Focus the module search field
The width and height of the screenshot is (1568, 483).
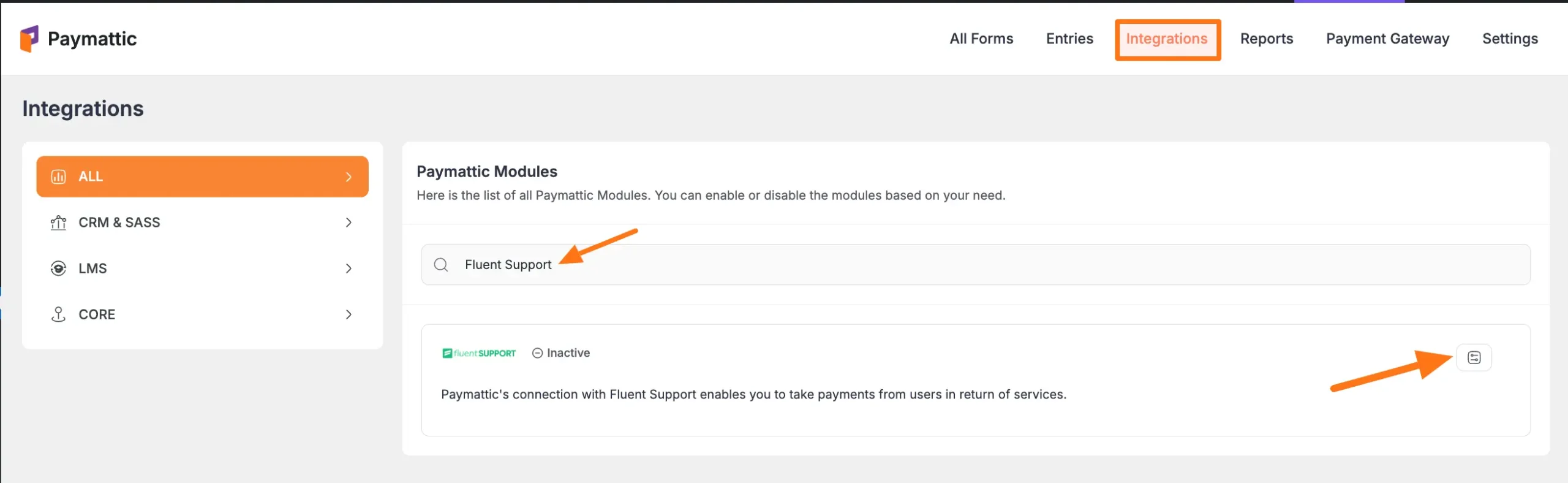pyautogui.click(x=976, y=265)
